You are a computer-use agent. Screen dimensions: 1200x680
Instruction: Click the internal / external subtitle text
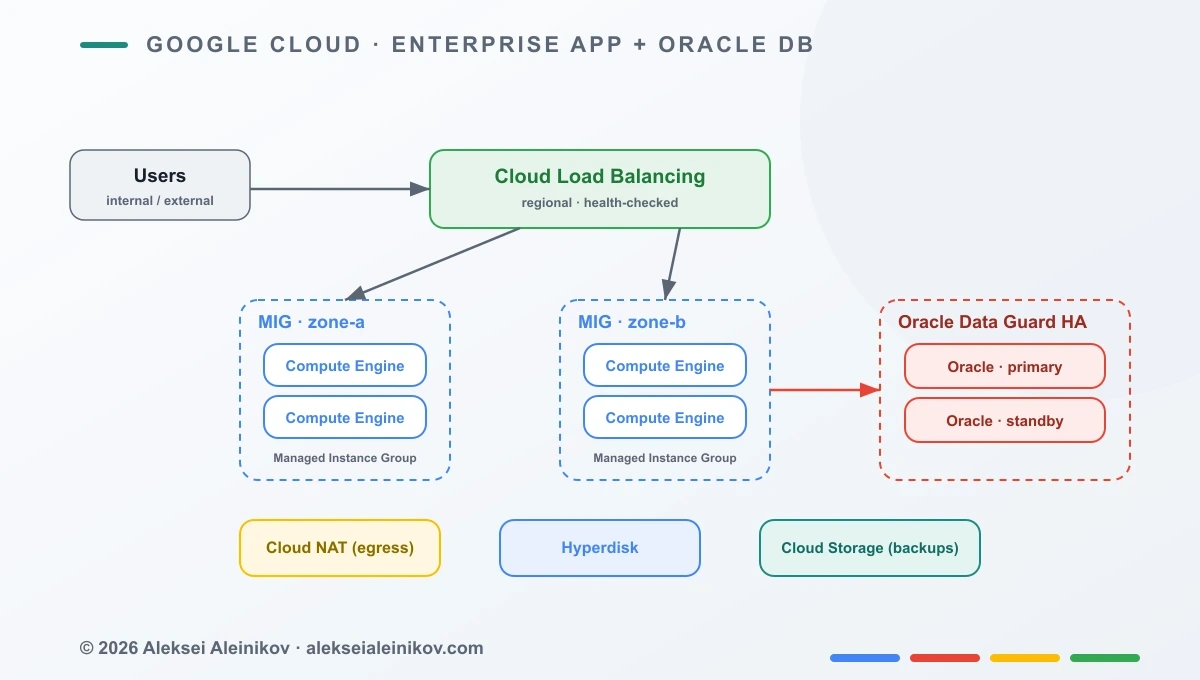[x=160, y=201]
